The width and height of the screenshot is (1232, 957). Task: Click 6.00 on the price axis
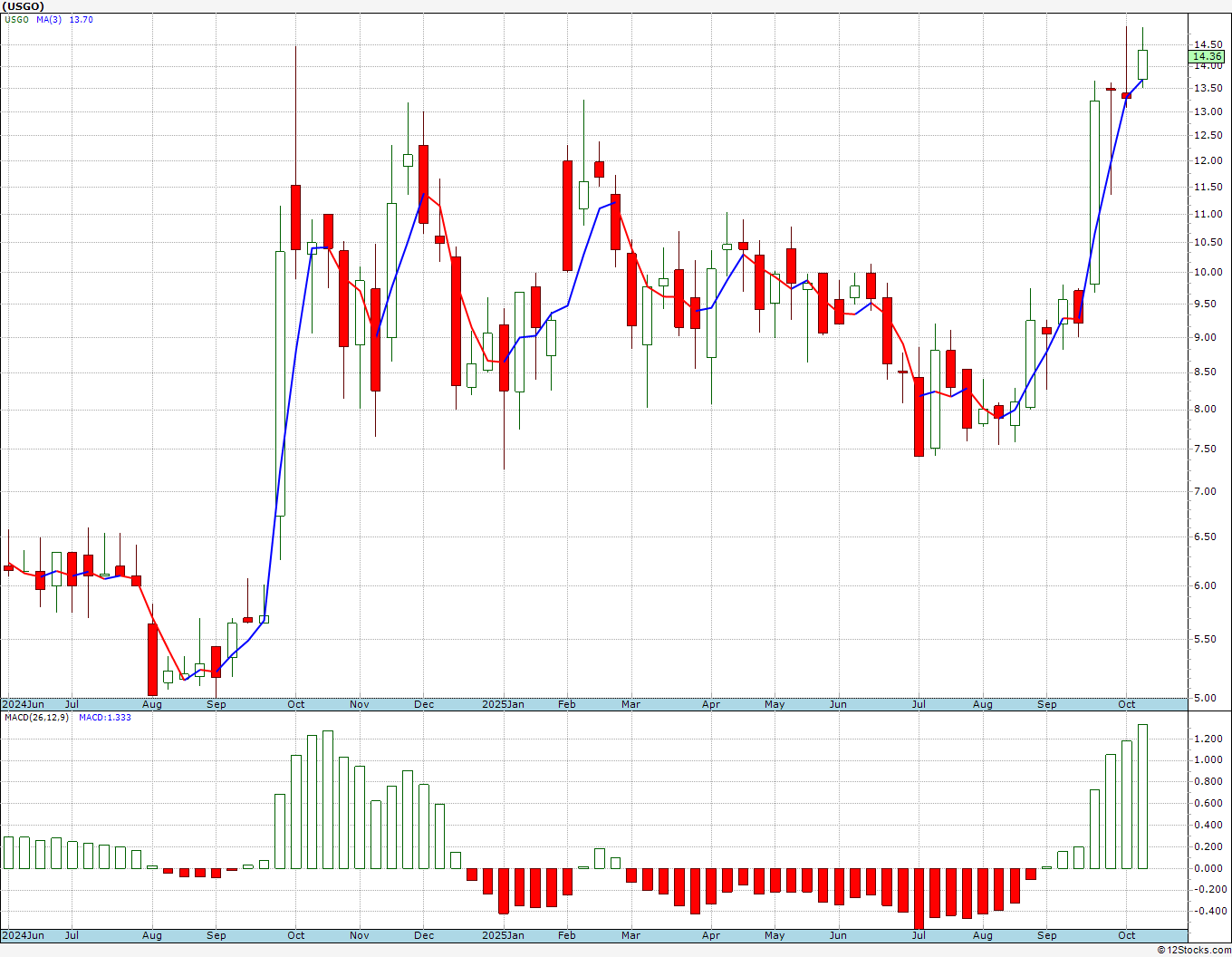click(1207, 586)
